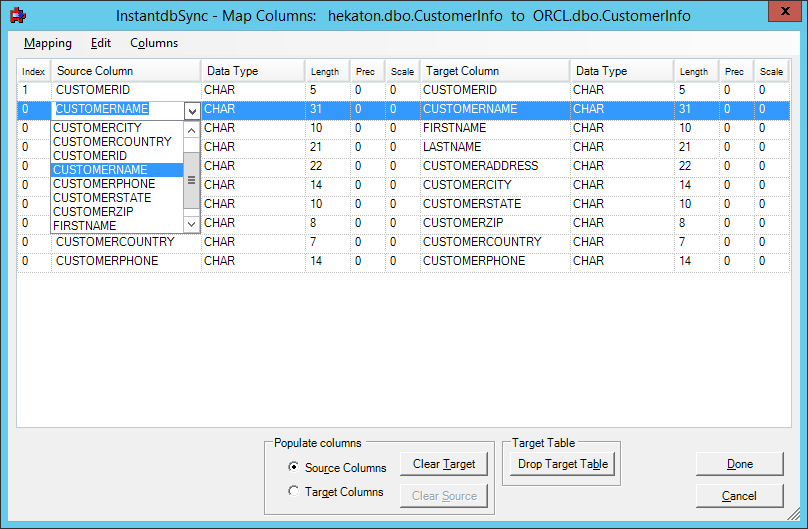This screenshot has width=808, height=529.
Task: Select source cell CUSTOMERID in first row
Action: coord(126,90)
